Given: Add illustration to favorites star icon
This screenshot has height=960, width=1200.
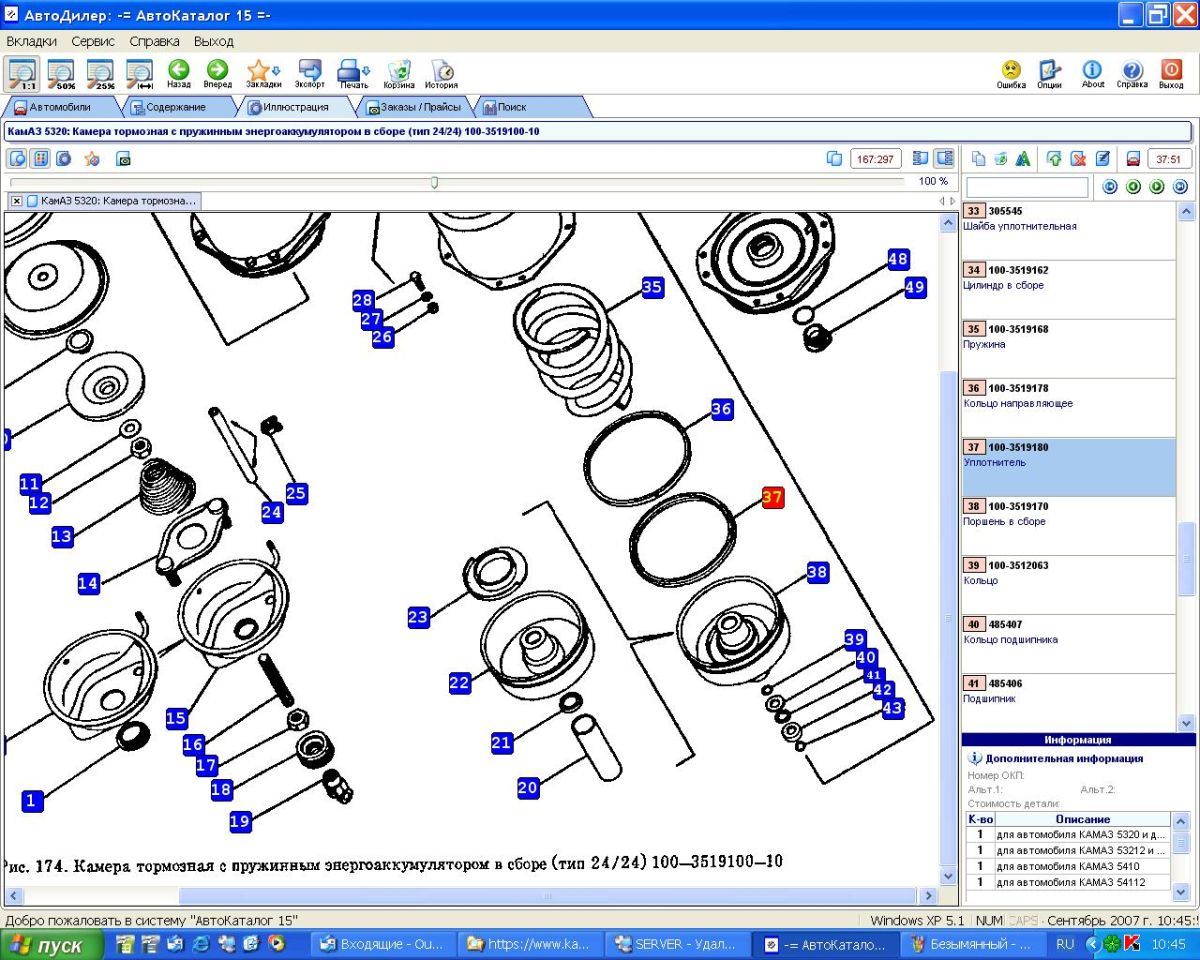Looking at the screenshot, I should [x=92, y=158].
